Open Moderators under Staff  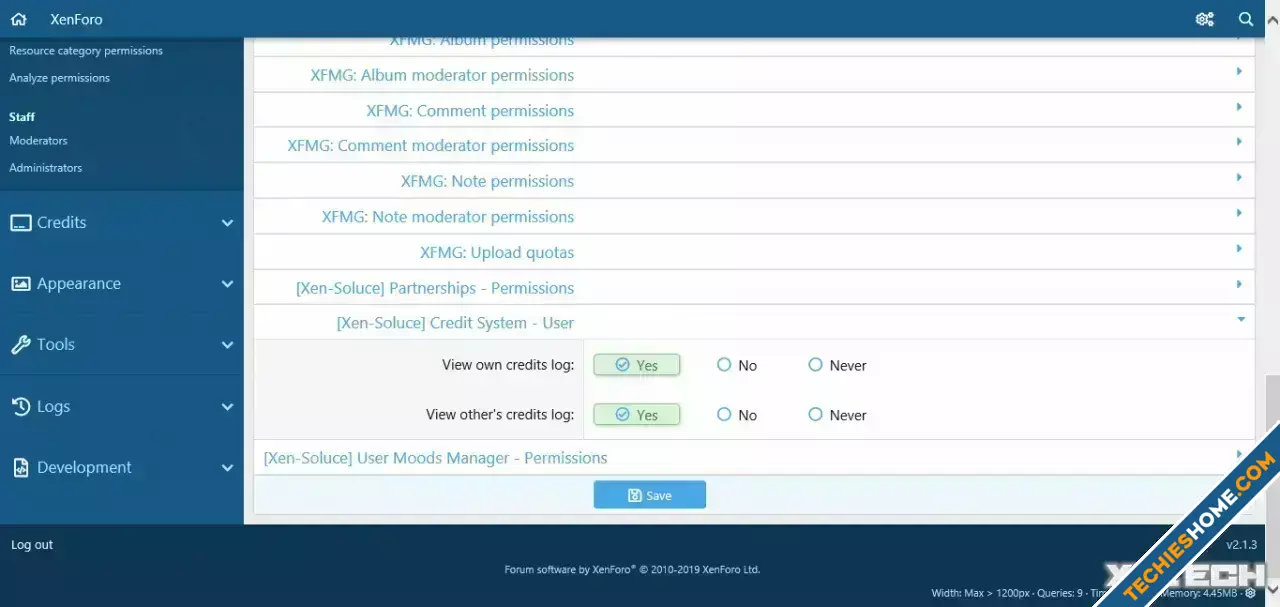click(x=39, y=140)
